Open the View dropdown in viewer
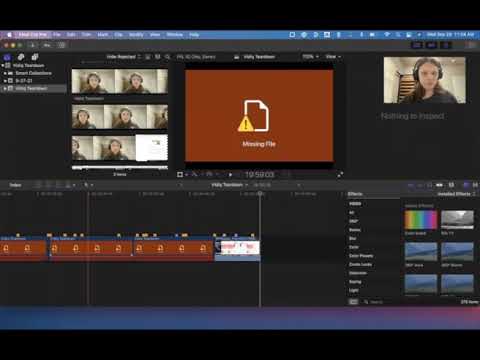Viewport: 480px width, 360px height. pos(333,57)
